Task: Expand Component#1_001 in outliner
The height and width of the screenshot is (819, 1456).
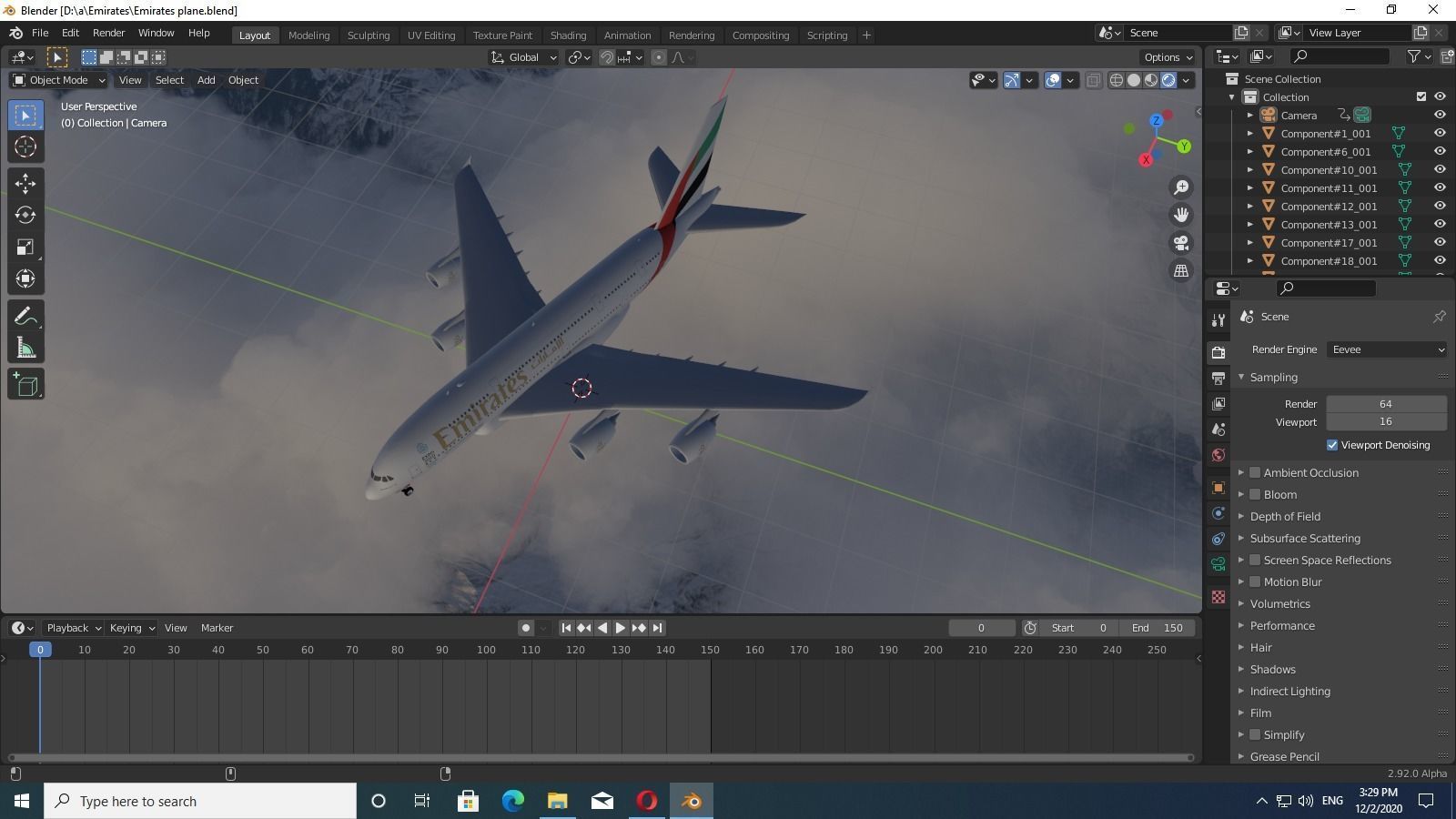Action: (x=1250, y=134)
